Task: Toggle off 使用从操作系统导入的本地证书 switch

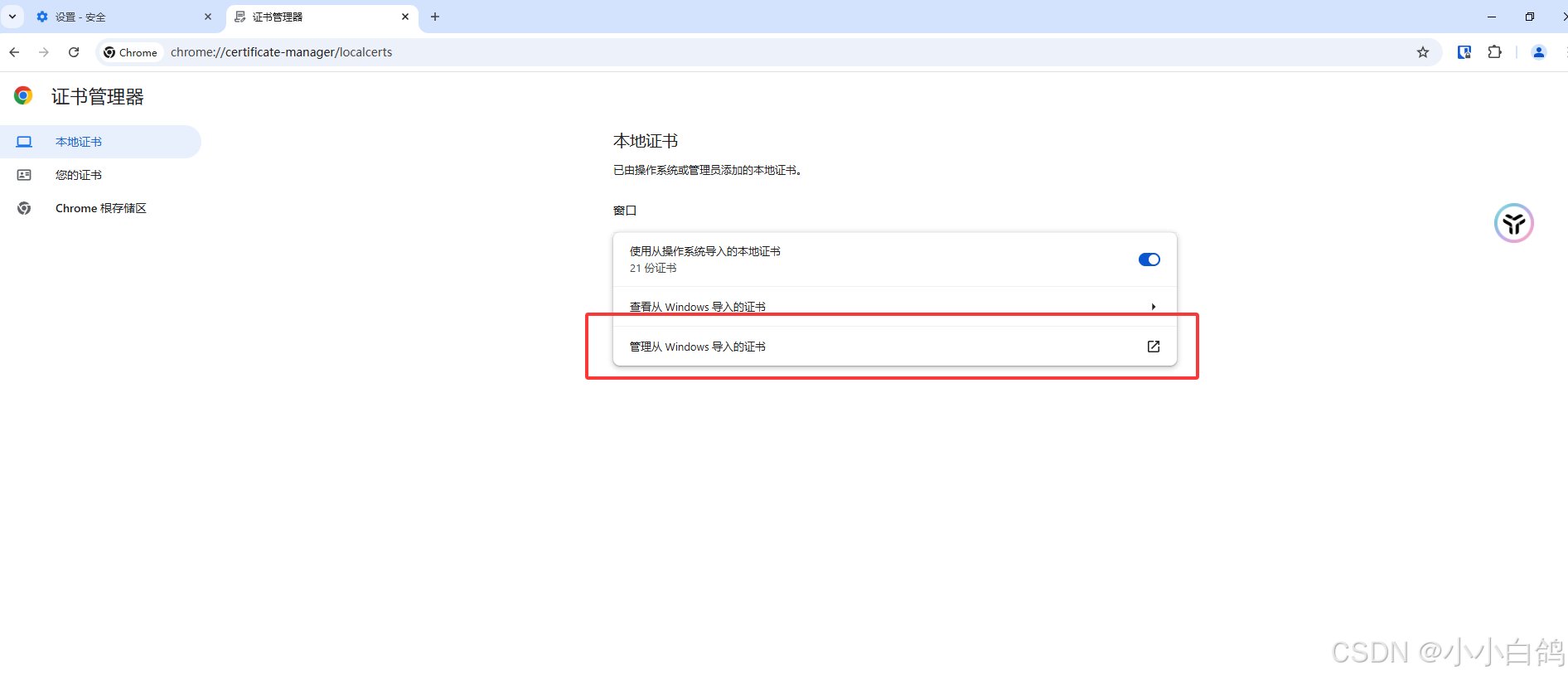Action: (1149, 259)
